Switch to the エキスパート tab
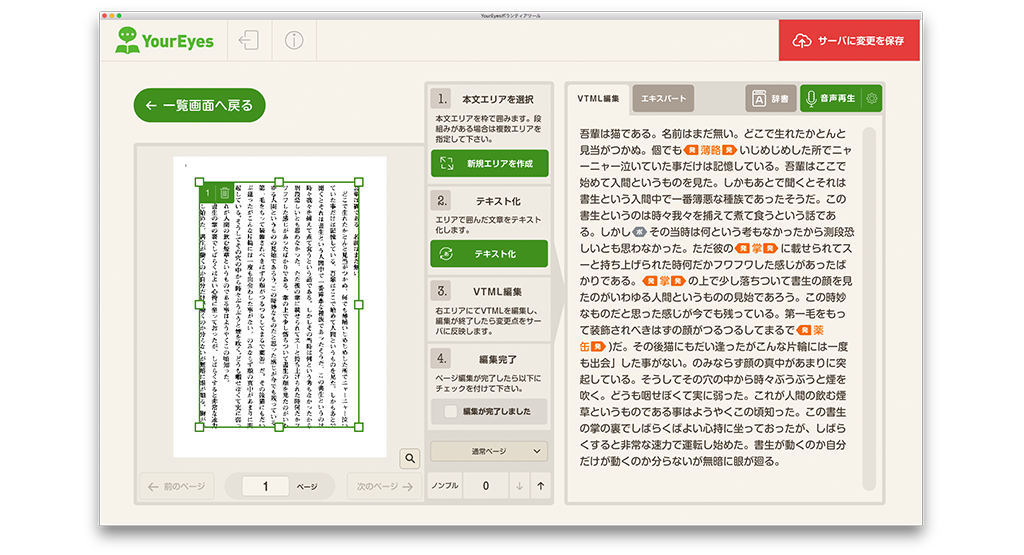This screenshot has height=555, width=1024. pyautogui.click(x=664, y=98)
